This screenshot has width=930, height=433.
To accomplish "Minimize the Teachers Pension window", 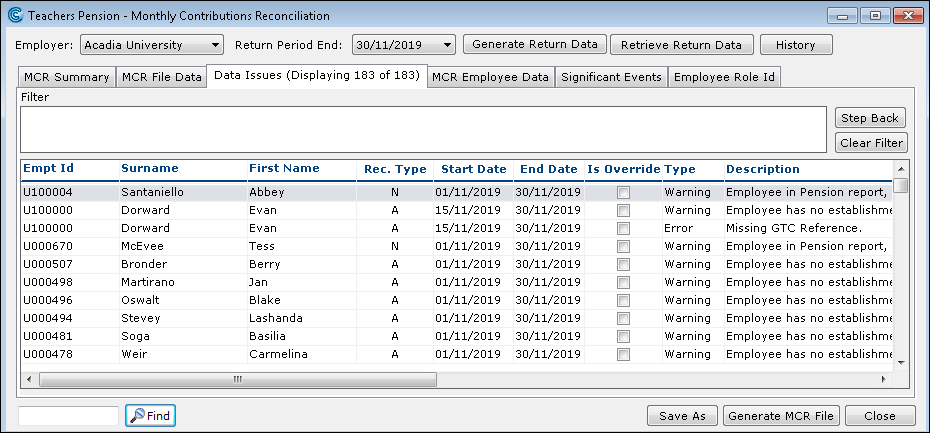I will [843, 16].
